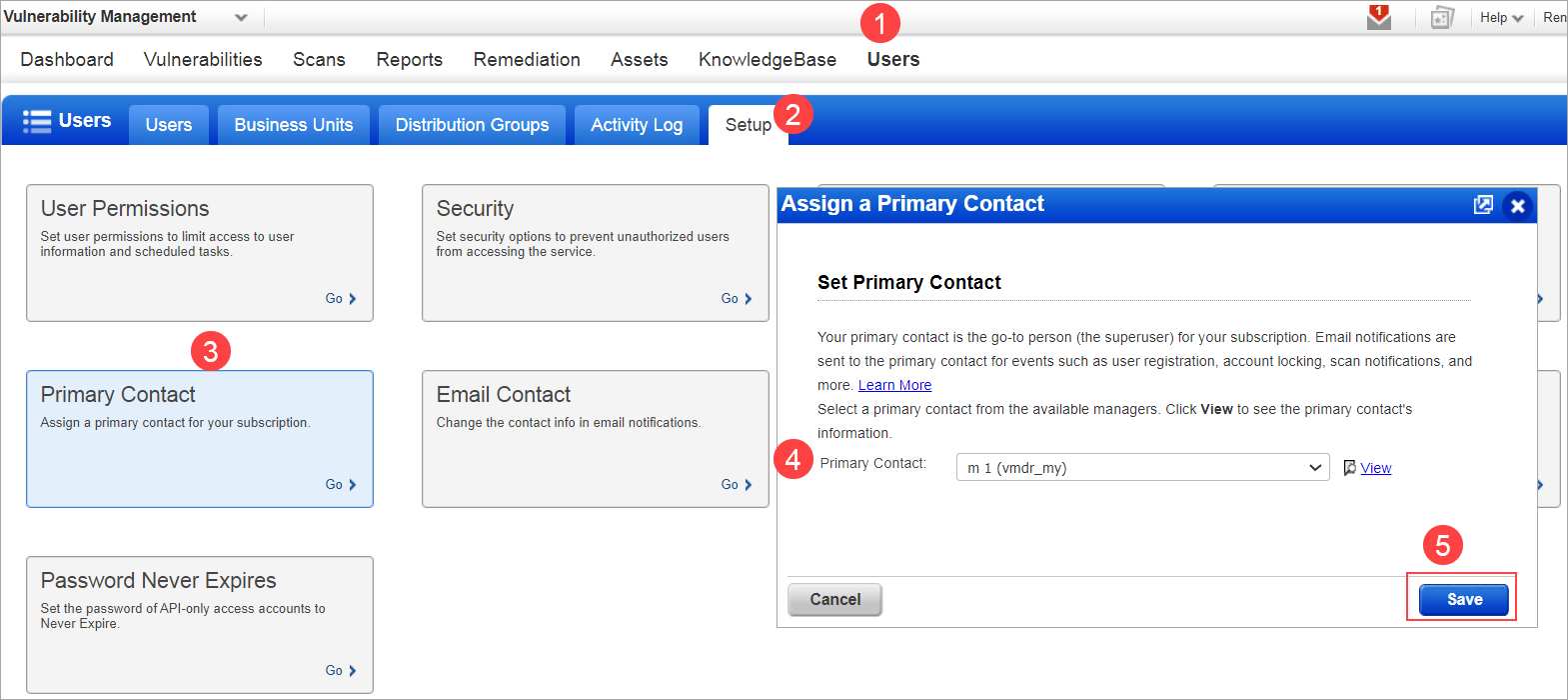Click the Go link in Security card
Image resolution: width=1568 pixels, height=700 pixels.
730,299
